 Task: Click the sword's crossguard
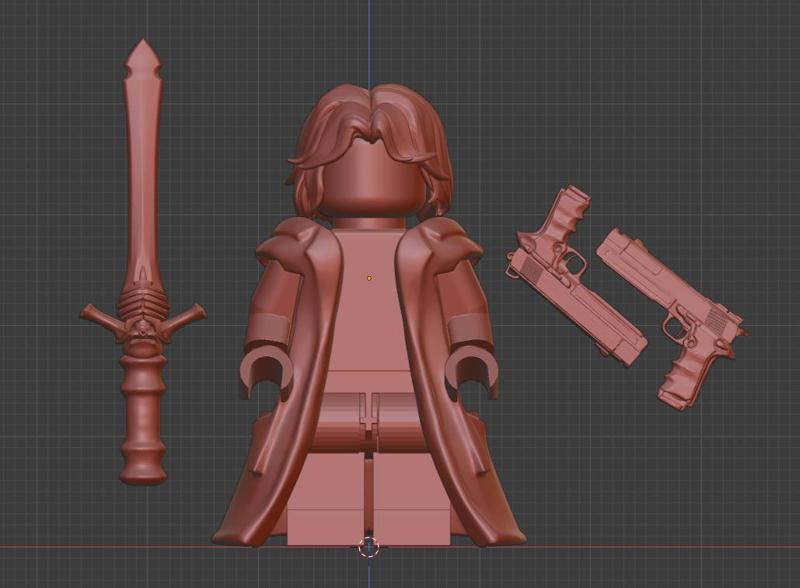[x=143, y=323]
